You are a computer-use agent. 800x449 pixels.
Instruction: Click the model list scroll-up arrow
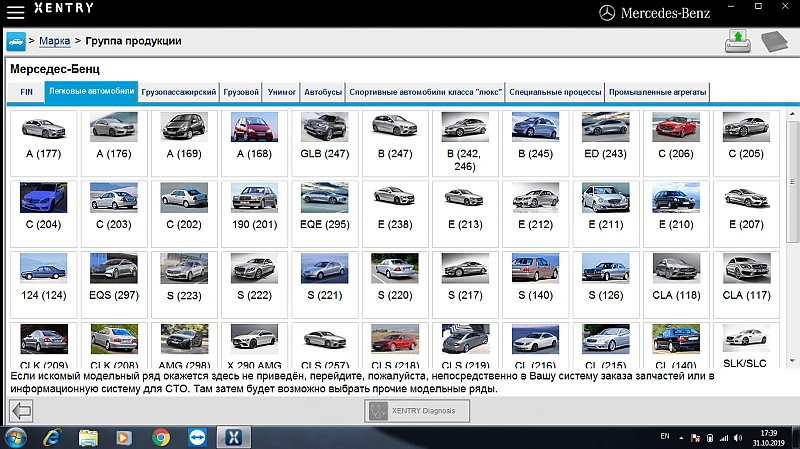coord(792,114)
